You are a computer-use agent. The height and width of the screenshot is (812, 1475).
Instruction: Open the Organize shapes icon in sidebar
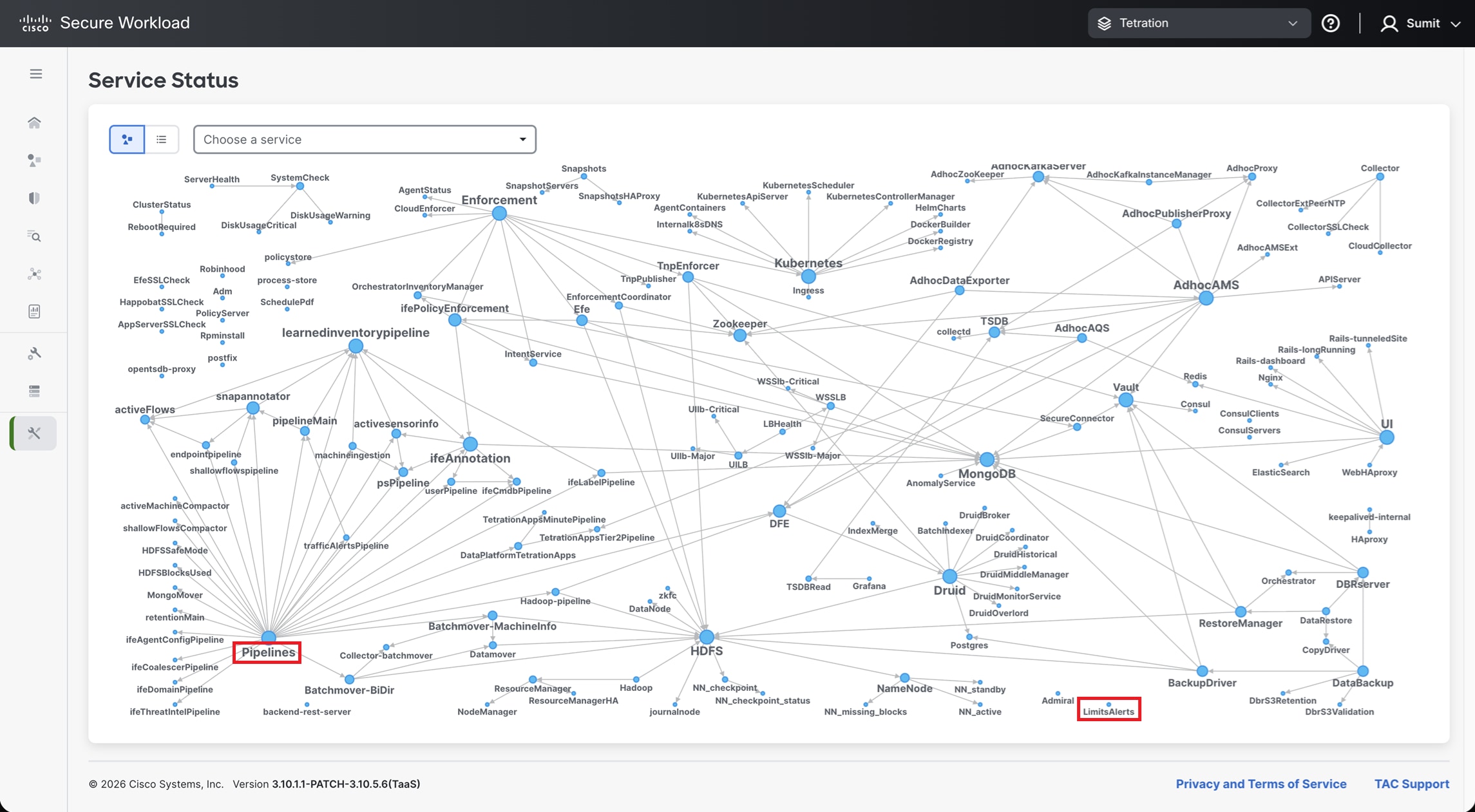point(35,160)
